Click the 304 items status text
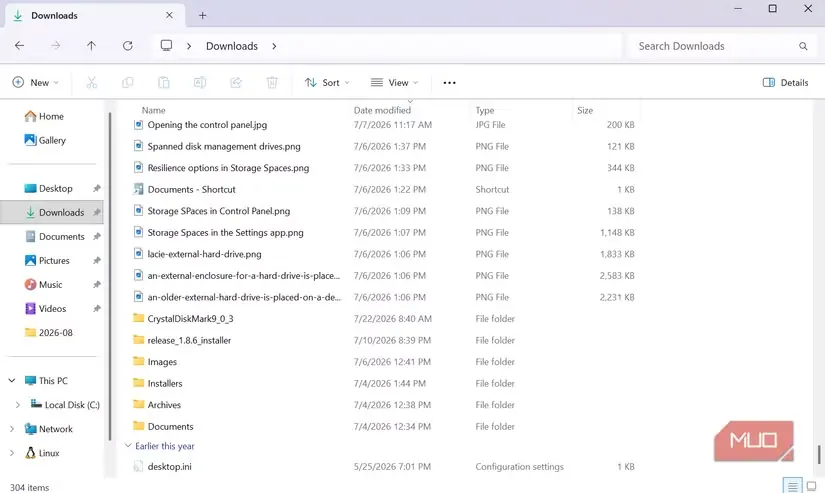Screen dimensions: 825x493 click(x=29, y=488)
